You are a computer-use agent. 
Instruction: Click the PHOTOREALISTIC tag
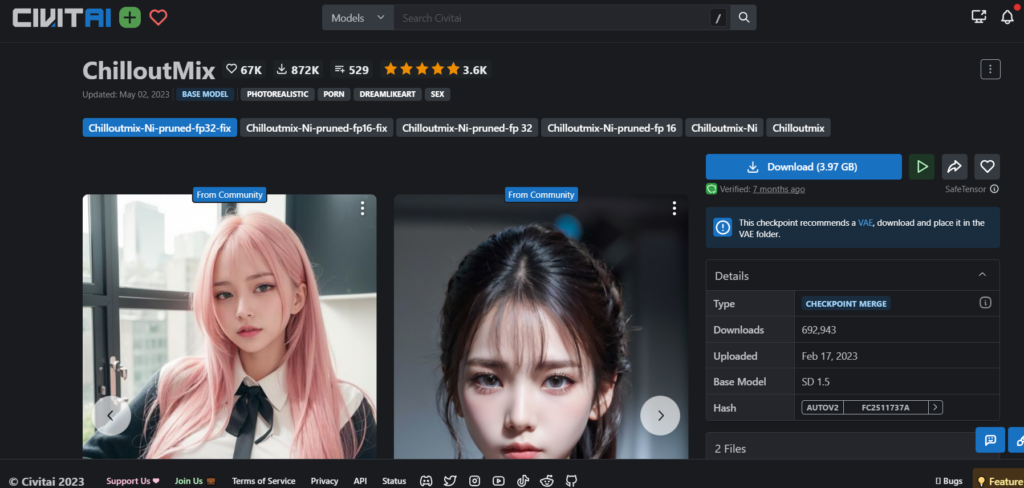click(278, 94)
